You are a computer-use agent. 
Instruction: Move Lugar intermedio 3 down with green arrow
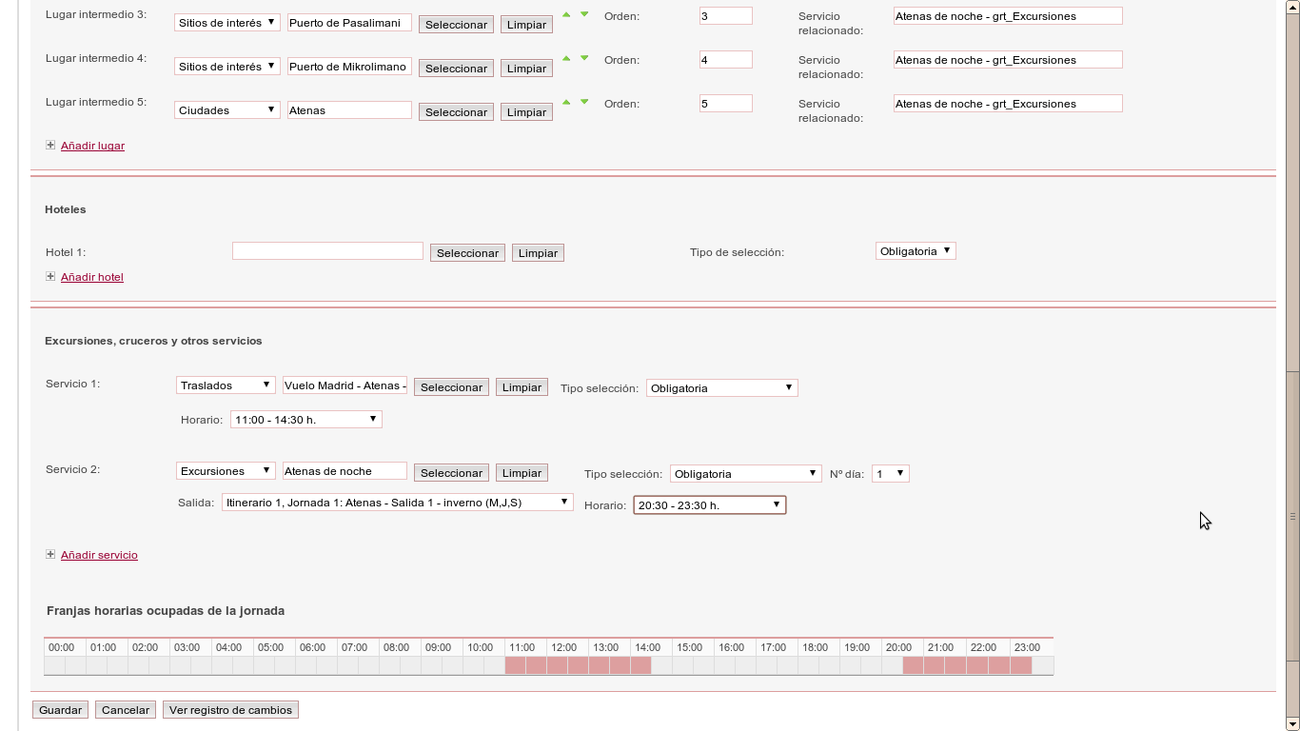tap(583, 12)
